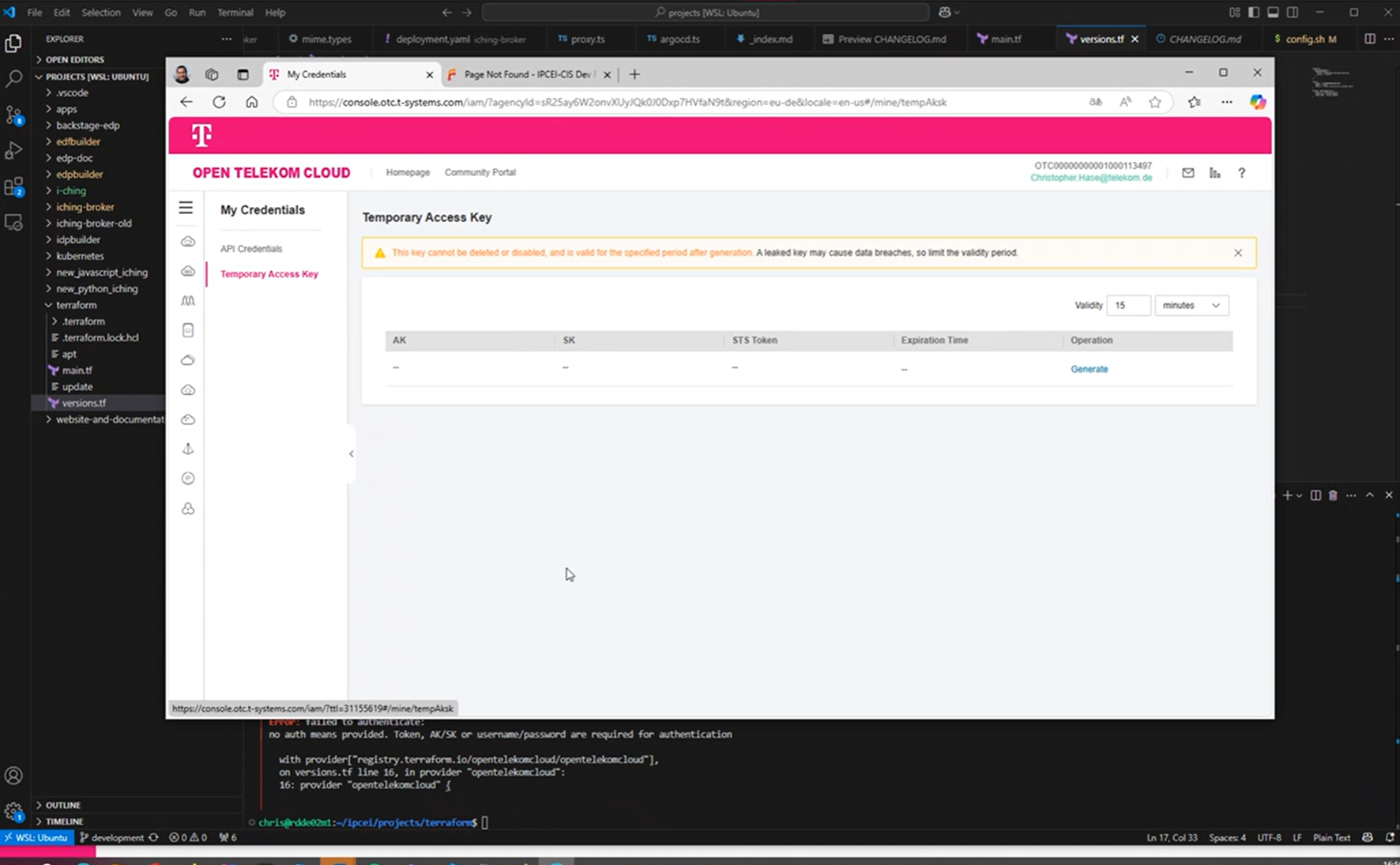Click the Generate link

pos(1089,369)
